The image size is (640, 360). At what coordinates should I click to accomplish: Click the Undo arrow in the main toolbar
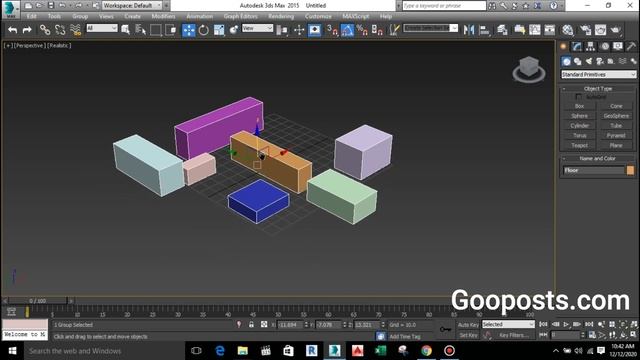[13, 30]
